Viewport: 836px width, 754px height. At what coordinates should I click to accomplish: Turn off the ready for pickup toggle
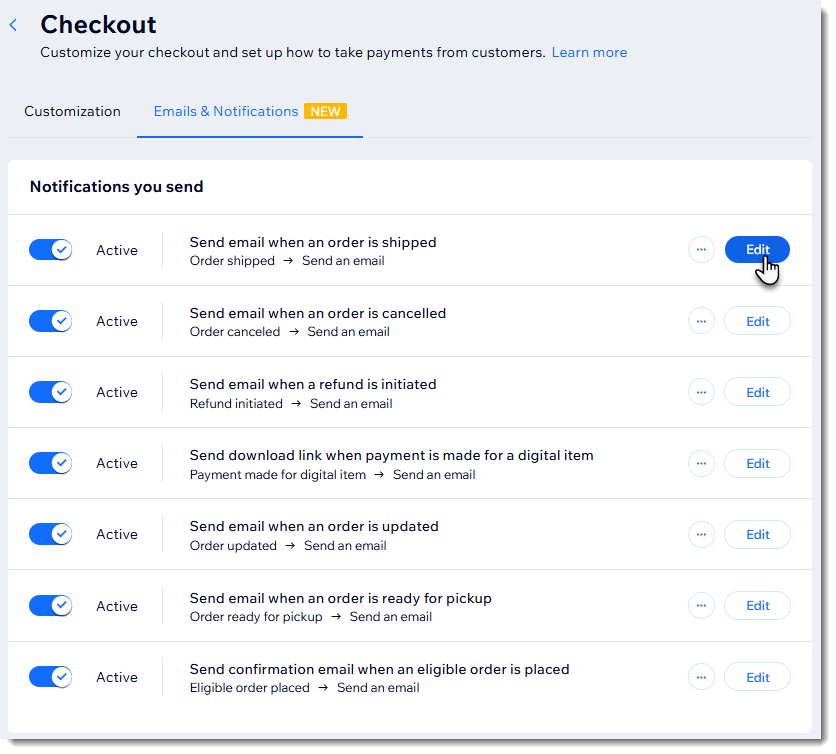[50, 605]
